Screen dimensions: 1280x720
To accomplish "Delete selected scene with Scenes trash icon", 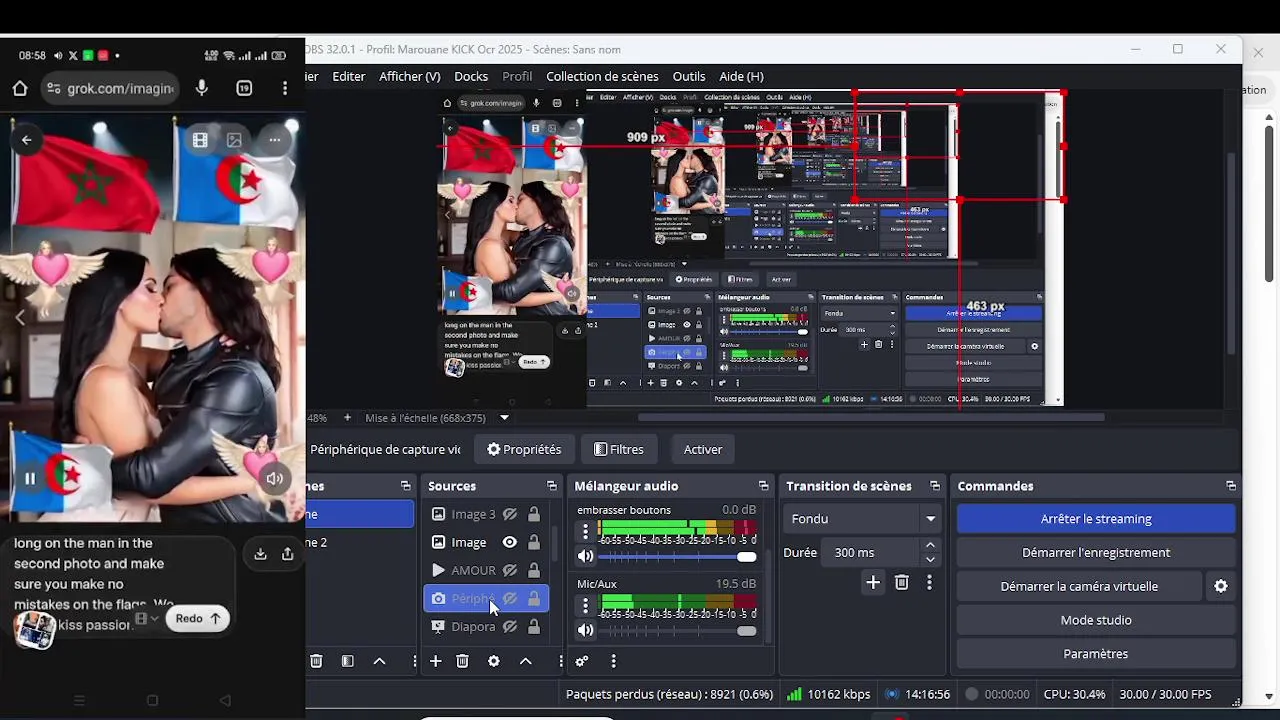I will tap(316, 661).
